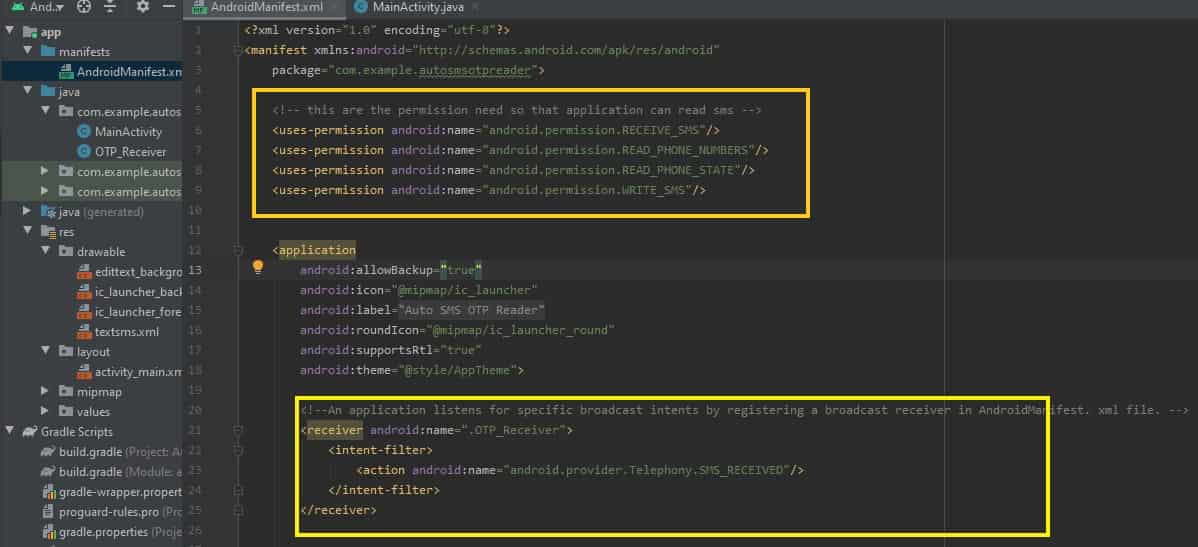Viewport: 1198px width, 547px height.
Task: Collapse the manifests folder
Action: [28, 52]
